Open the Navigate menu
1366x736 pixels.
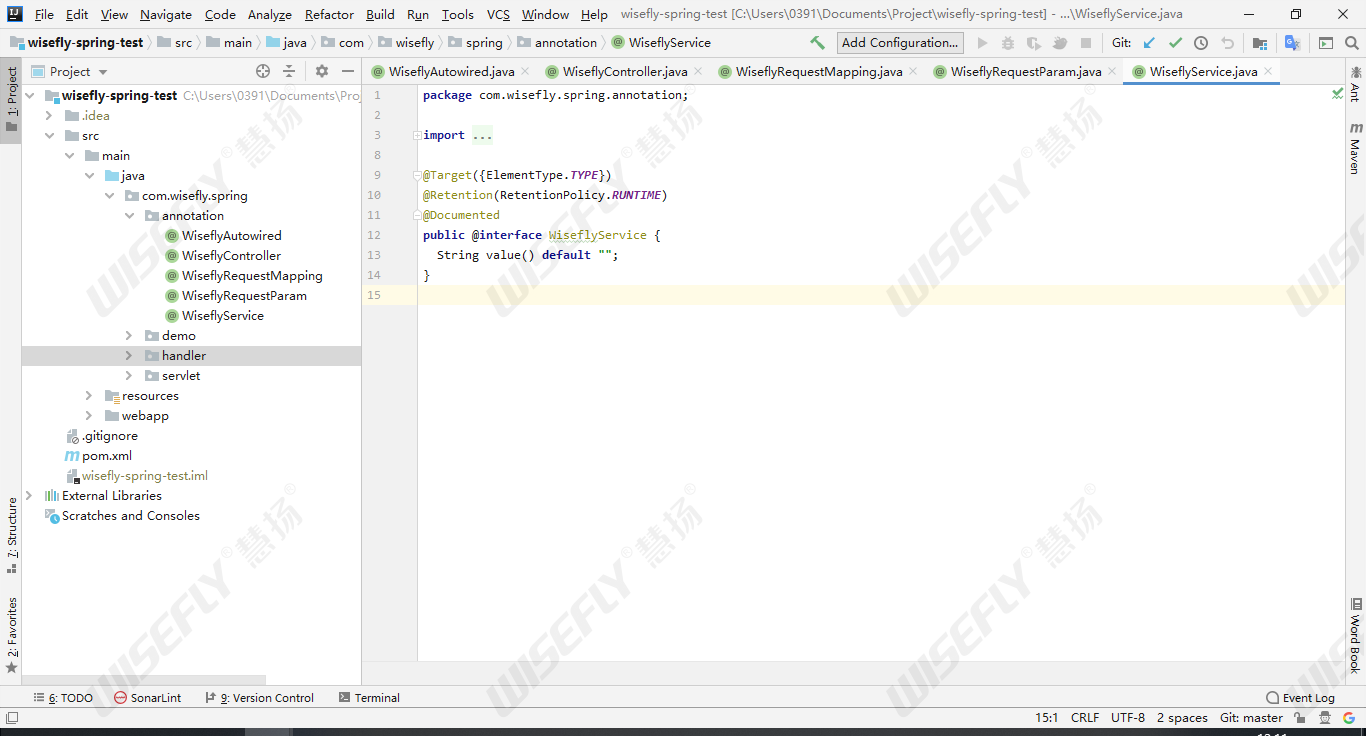[166, 14]
